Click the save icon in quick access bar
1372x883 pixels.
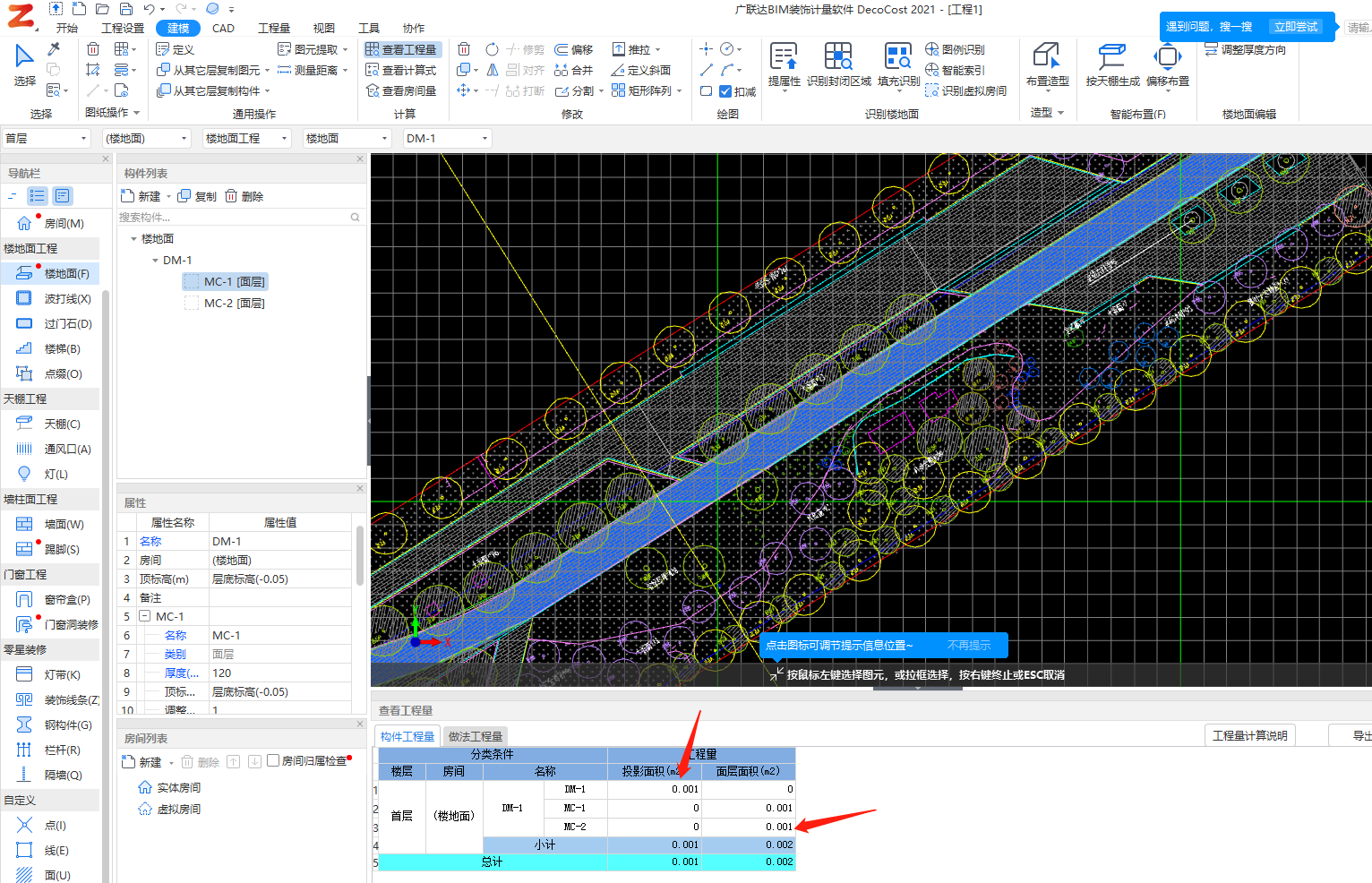[x=125, y=9]
